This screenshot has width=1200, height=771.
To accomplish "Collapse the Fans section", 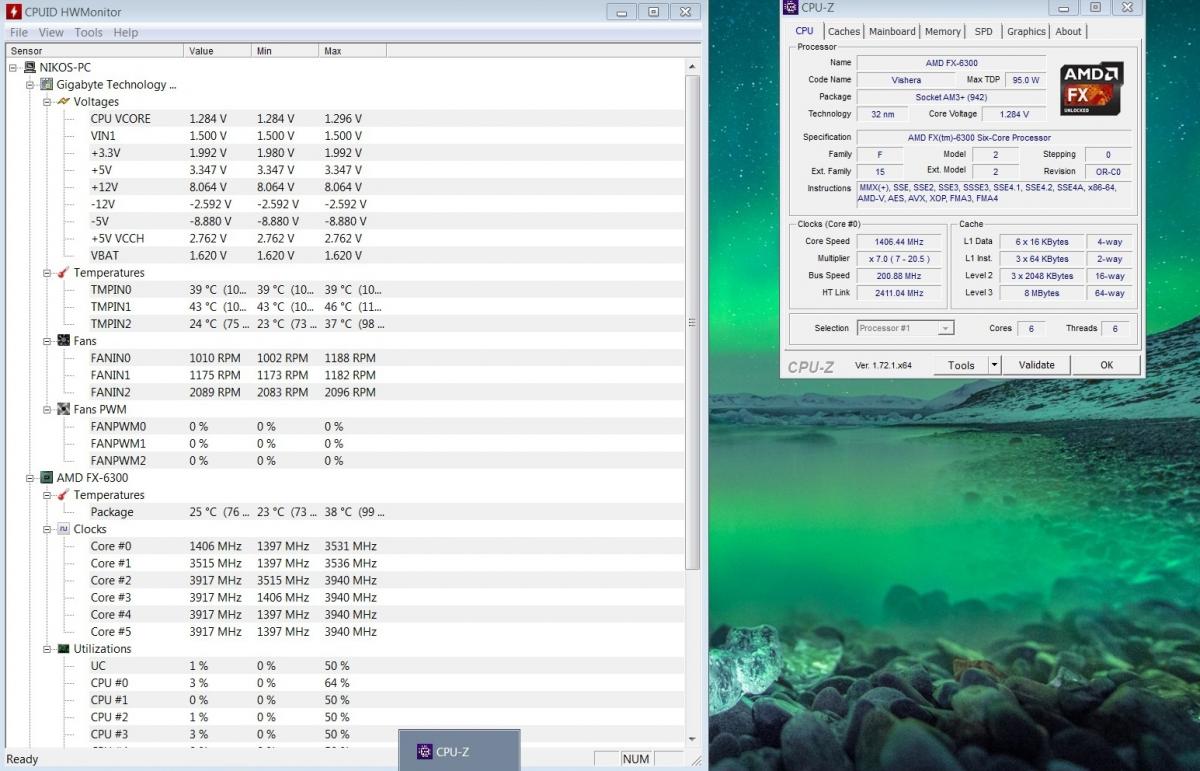I will (47, 341).
